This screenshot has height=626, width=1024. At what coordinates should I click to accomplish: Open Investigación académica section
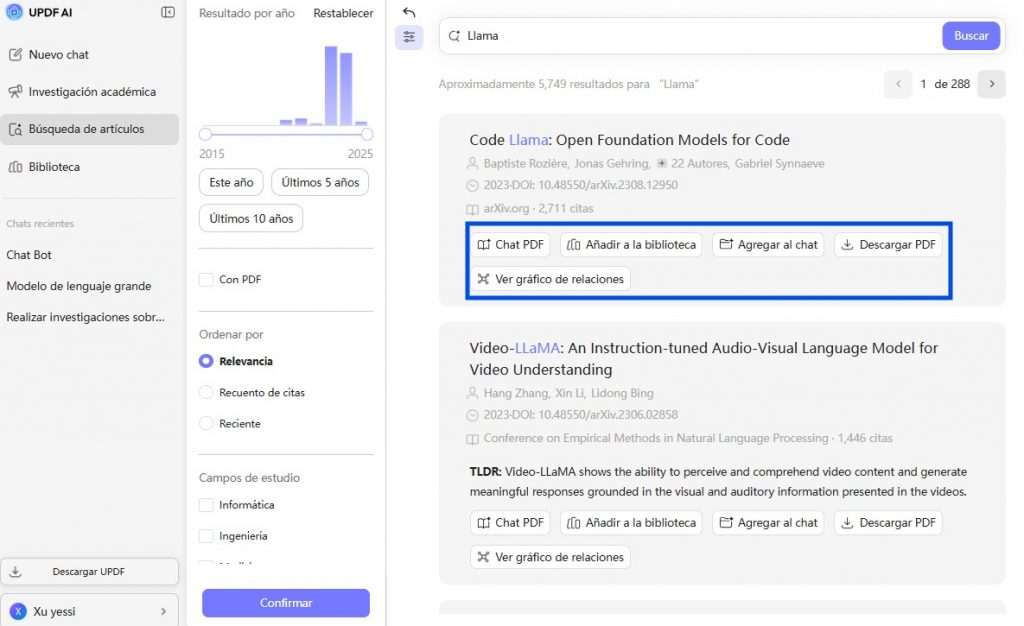tap(89, 92)
